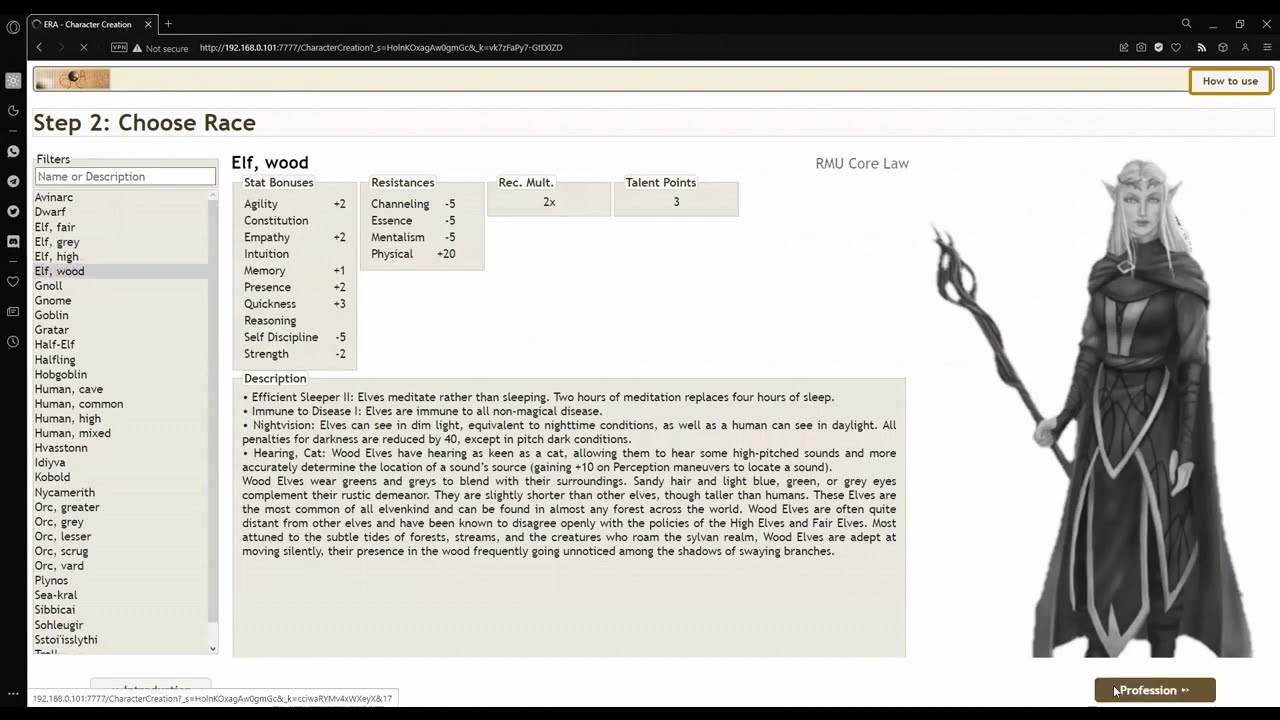
Task: Open the profile account icon
Action: 1245,47
